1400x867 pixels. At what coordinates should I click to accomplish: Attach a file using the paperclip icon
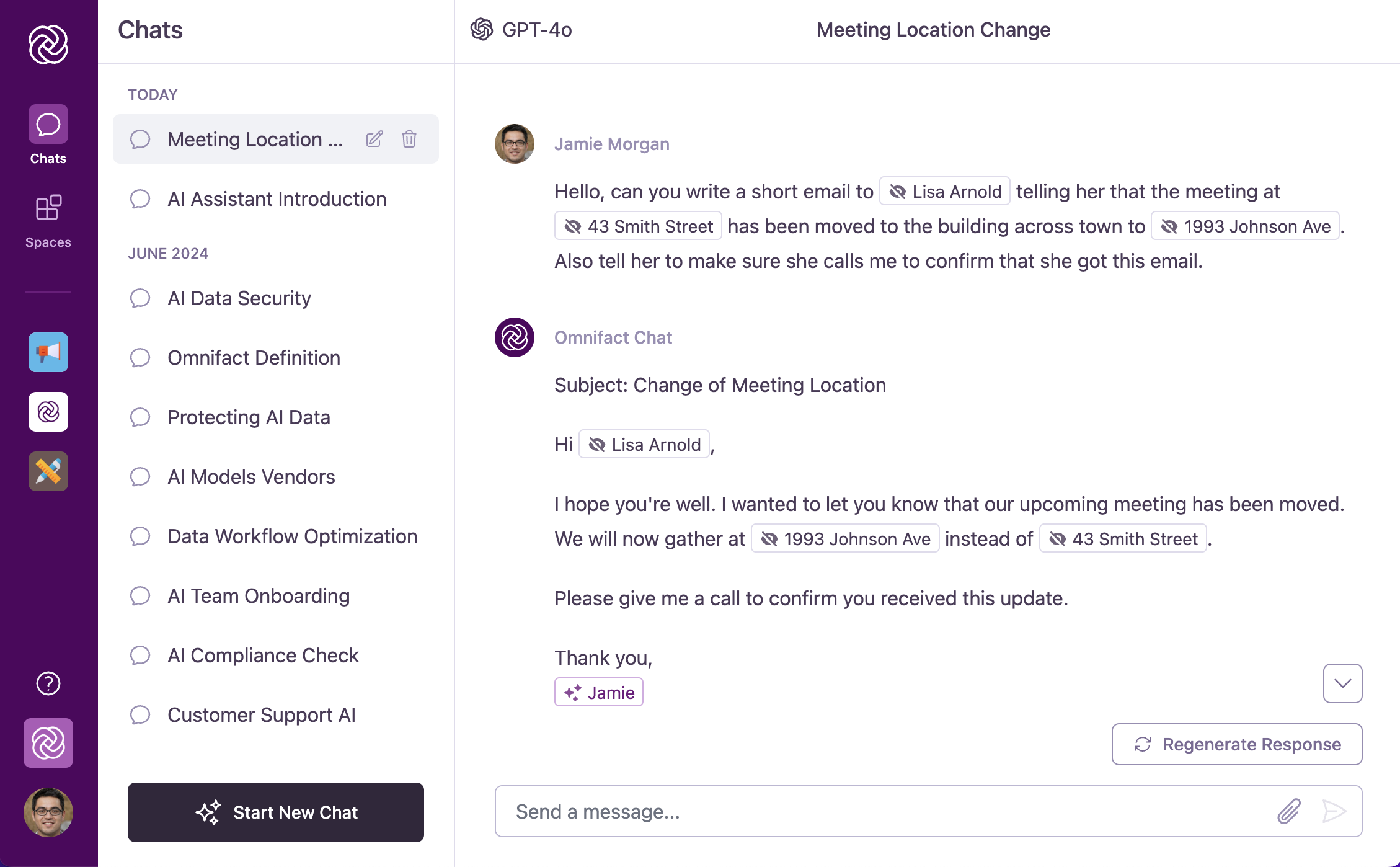pyautogui.click(x=1288, y=811)
